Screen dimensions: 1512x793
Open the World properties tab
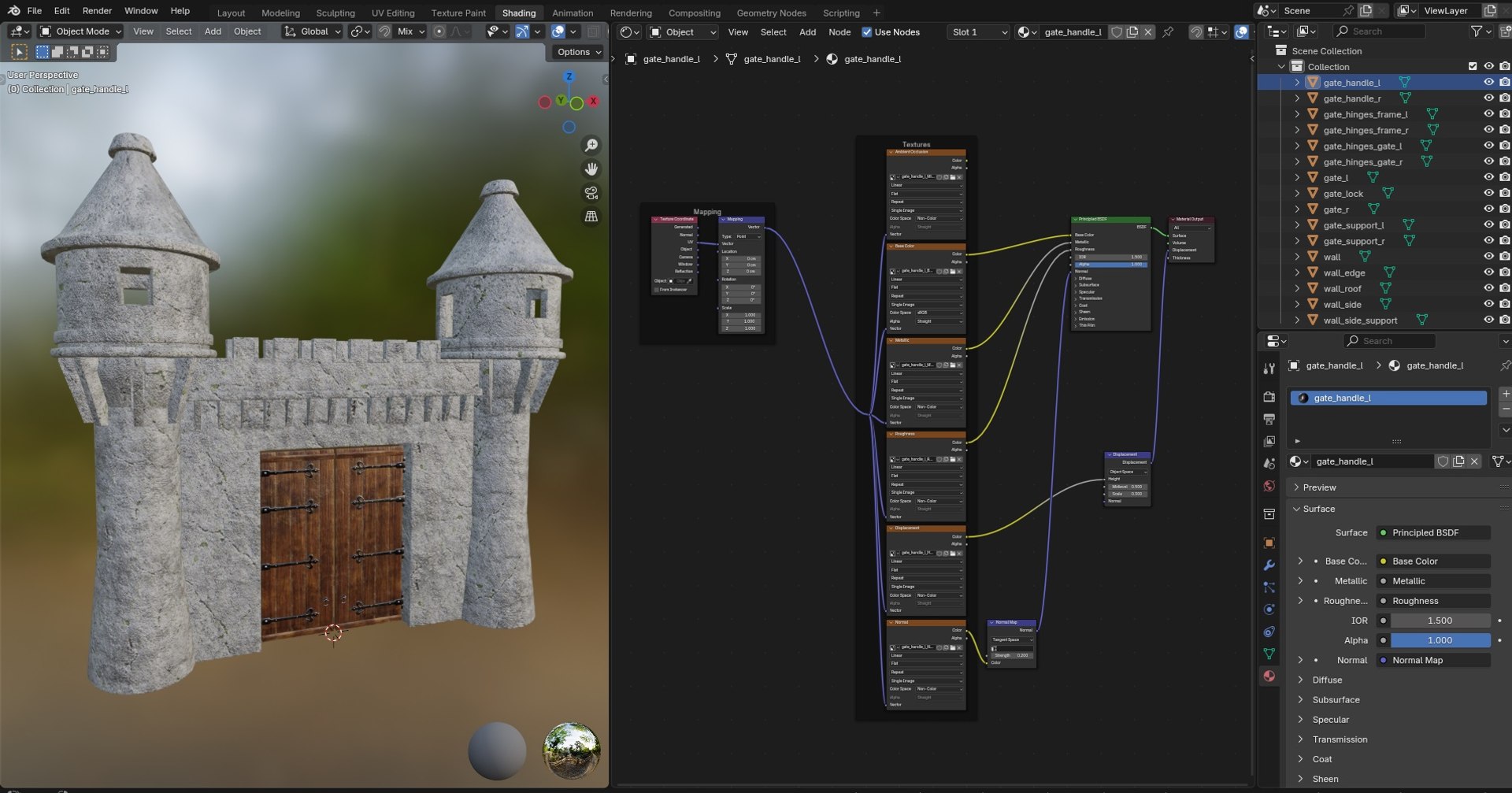(x=1269, y=486)
